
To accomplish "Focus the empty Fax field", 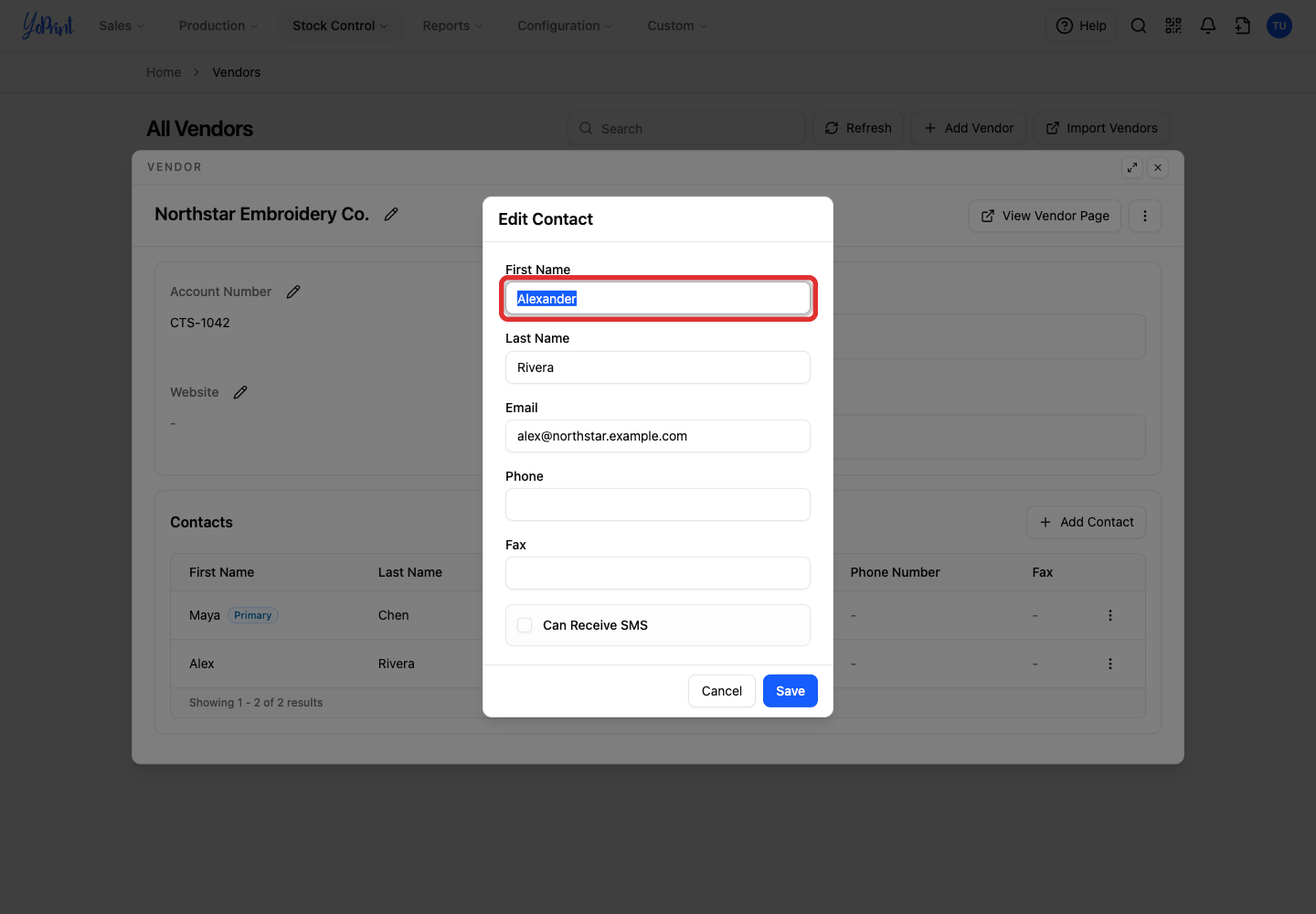I will 658,573.
